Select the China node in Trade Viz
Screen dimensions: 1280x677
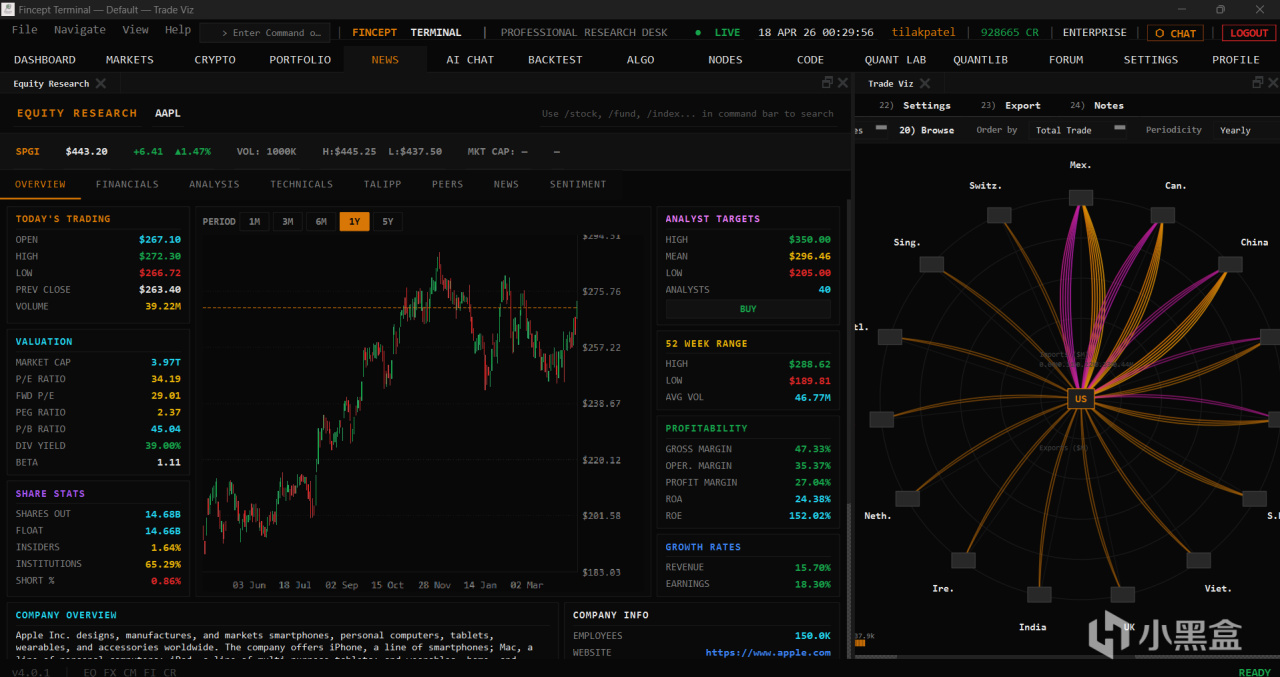click(1231, 264)
